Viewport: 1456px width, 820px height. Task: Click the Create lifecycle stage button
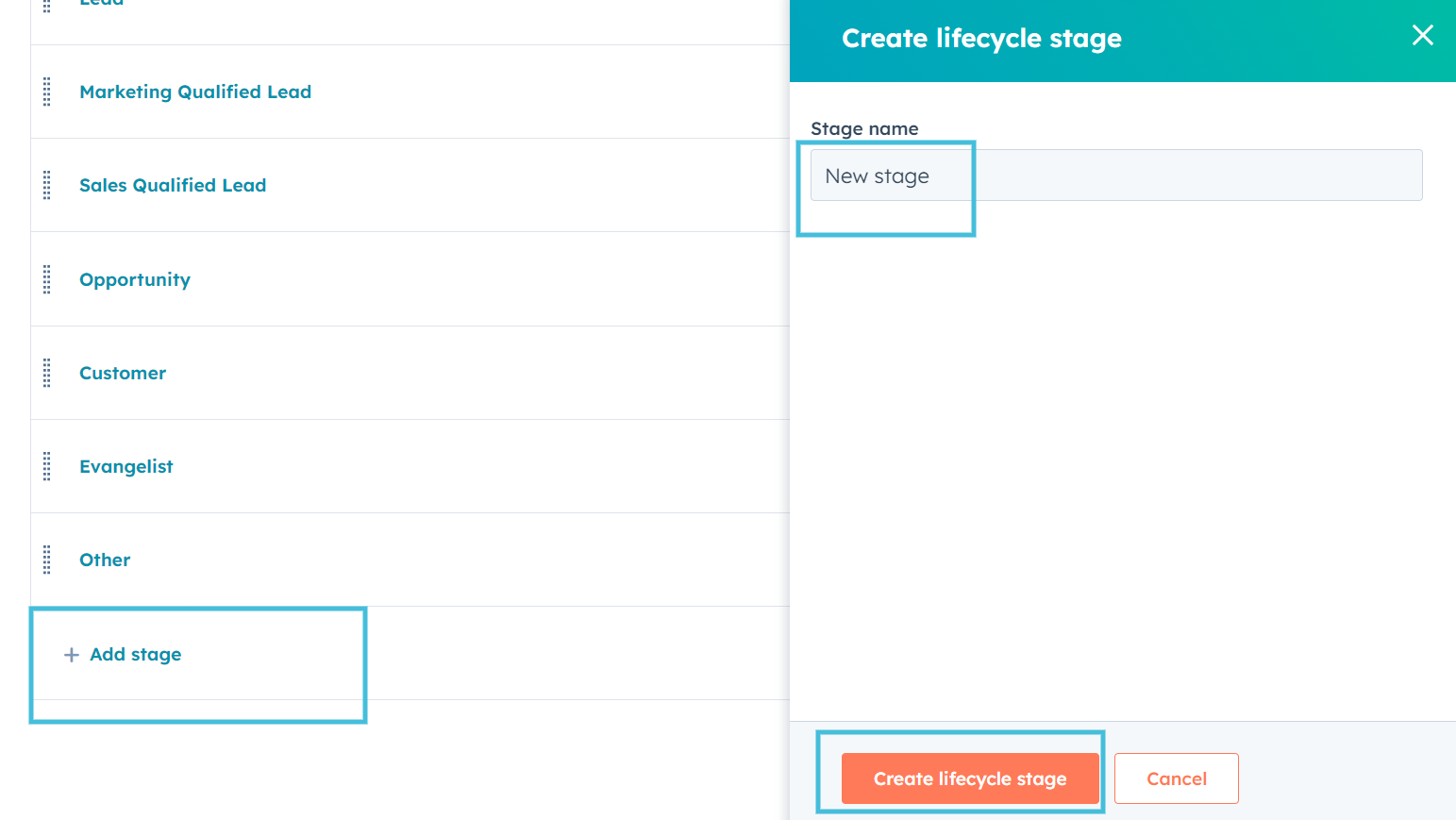[969, 778]
